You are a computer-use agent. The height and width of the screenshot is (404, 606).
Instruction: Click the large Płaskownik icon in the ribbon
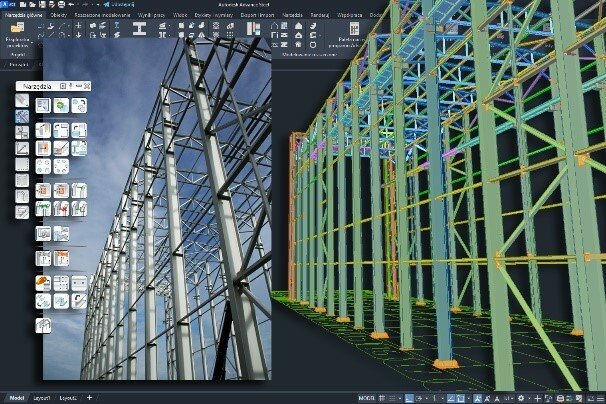[x=17, y=29]
